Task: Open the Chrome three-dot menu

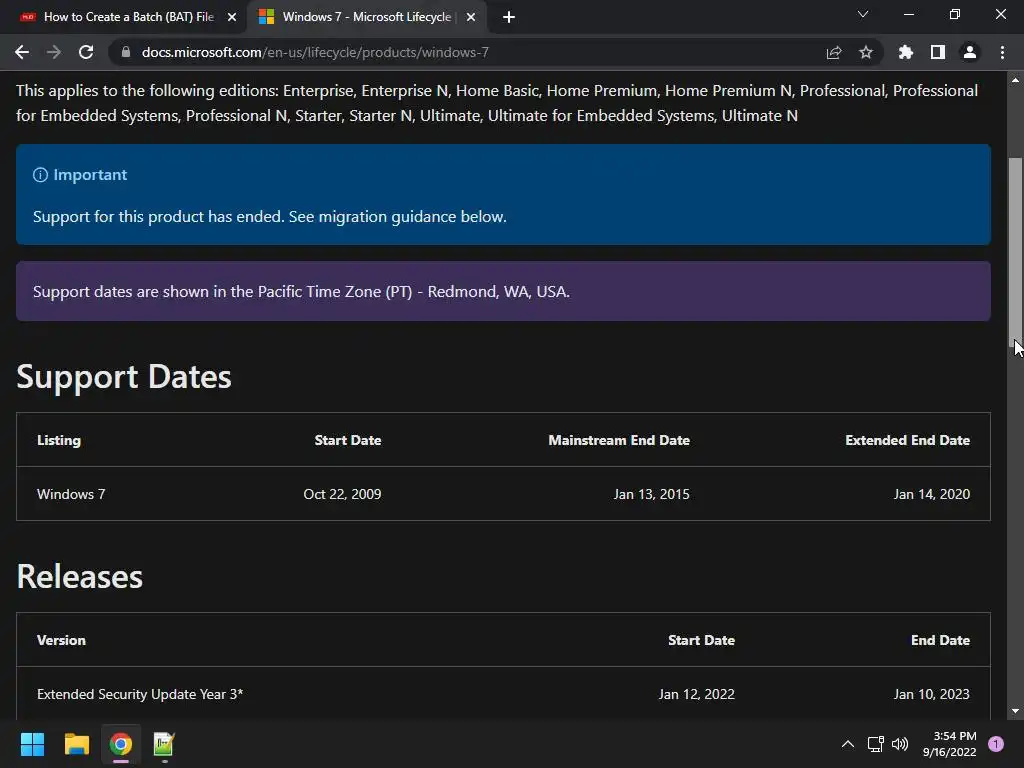Action: 1002,52
